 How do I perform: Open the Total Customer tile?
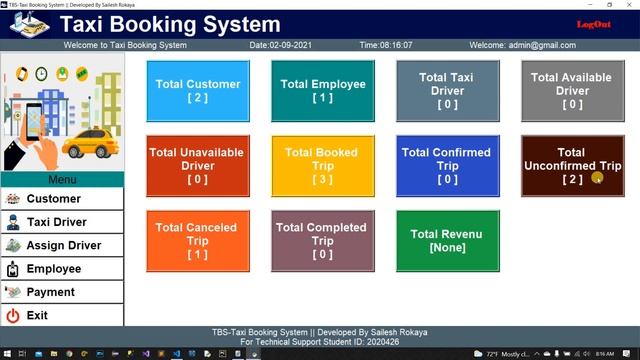[198, 91]
